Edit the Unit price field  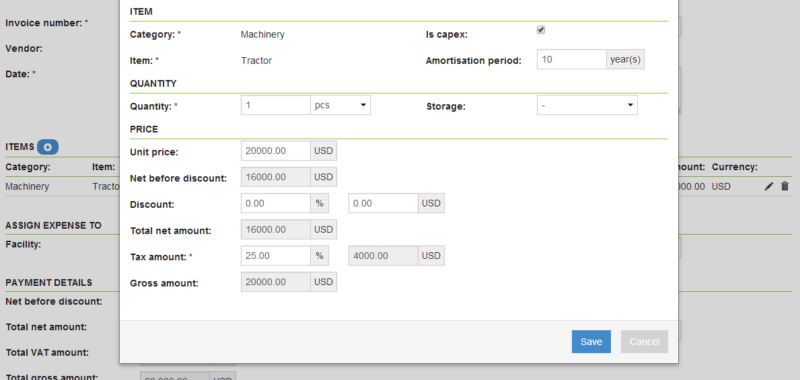coord(276,151)
